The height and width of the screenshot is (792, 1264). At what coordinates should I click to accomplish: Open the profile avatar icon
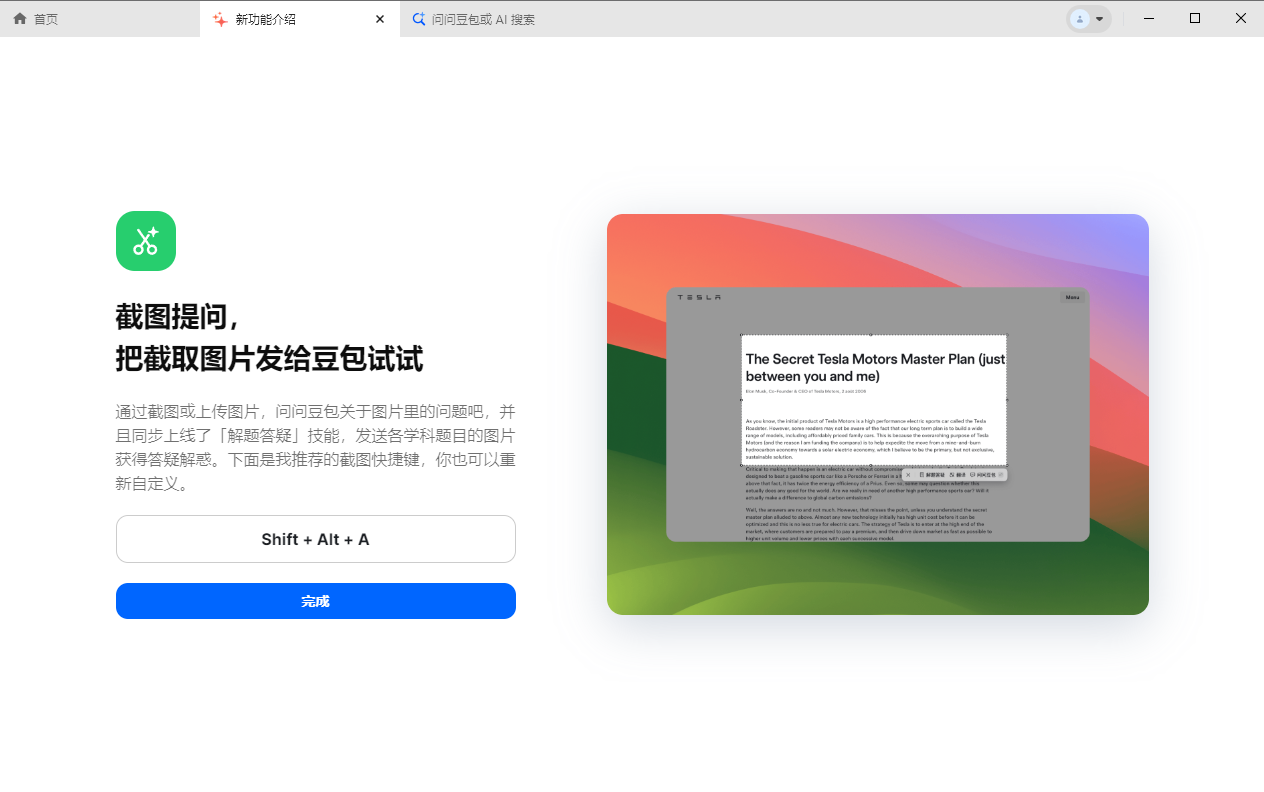click(1081, 18)
